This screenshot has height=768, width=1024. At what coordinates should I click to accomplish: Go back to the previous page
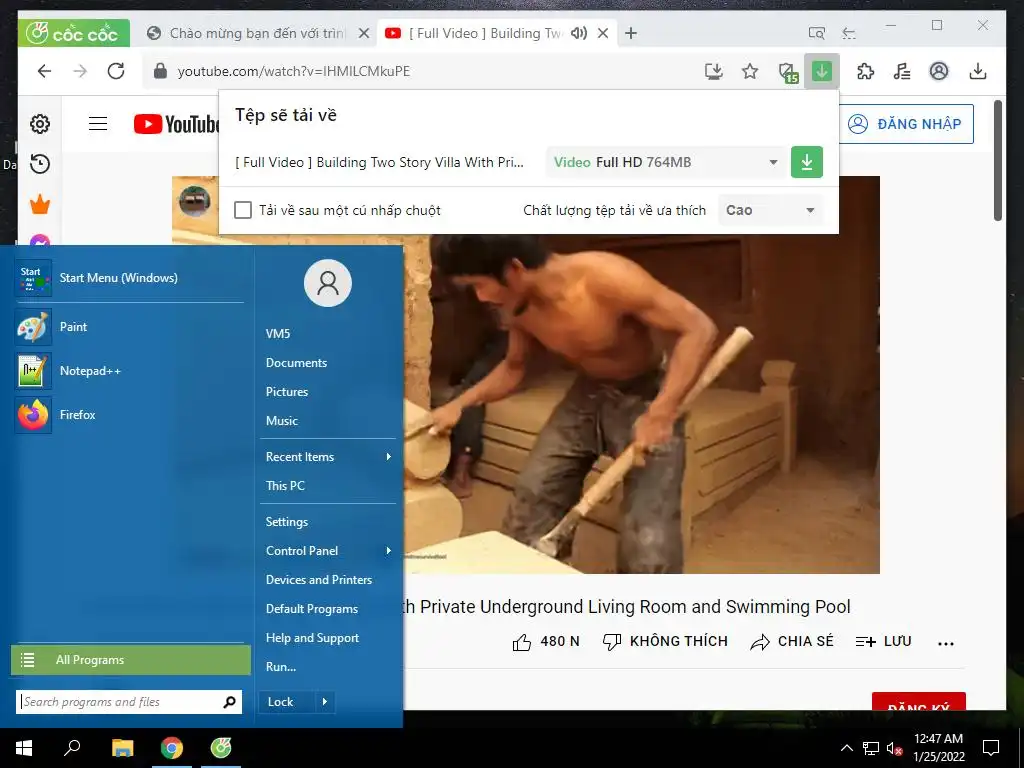point(44,71)
